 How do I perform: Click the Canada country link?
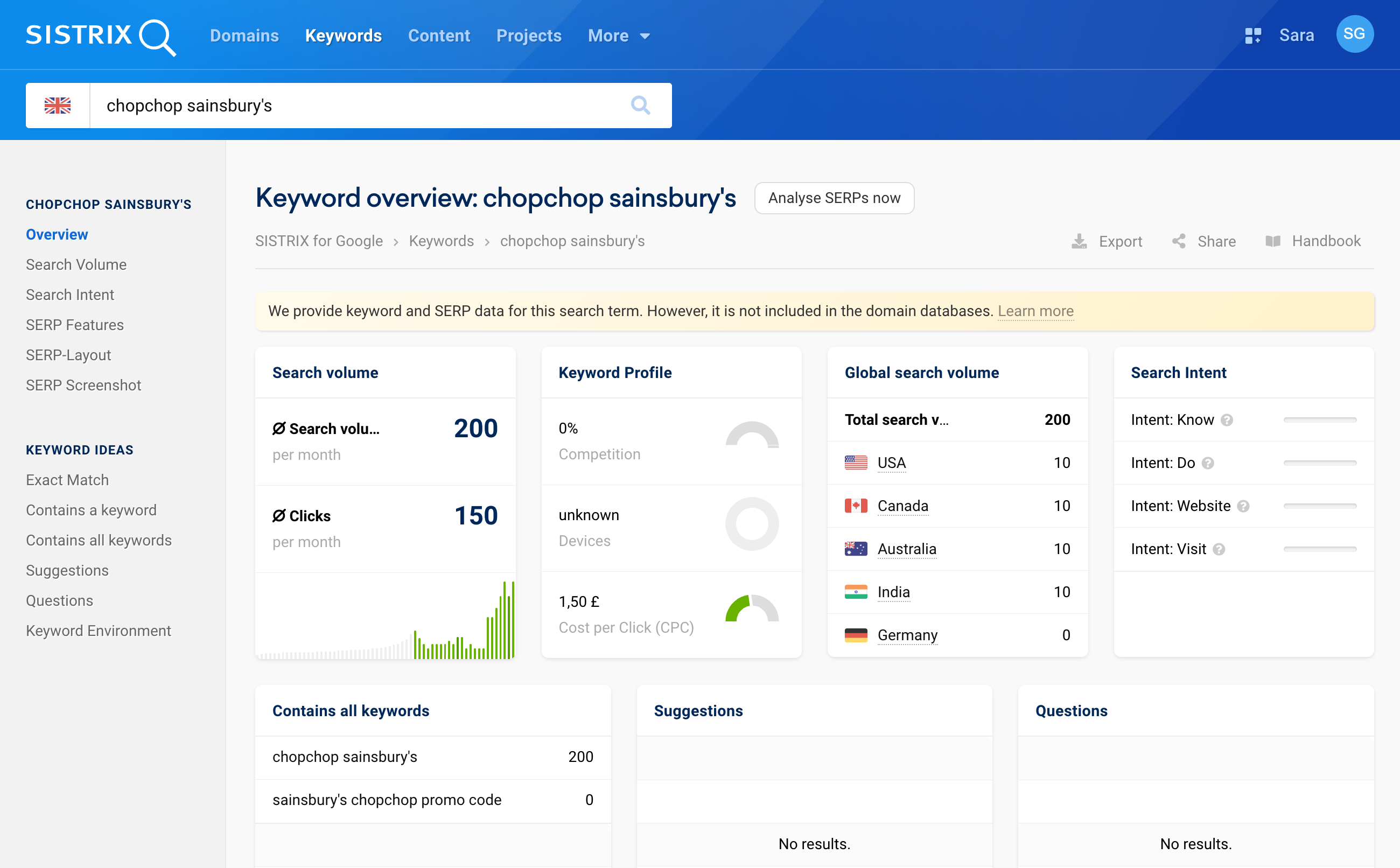point(903,506)
